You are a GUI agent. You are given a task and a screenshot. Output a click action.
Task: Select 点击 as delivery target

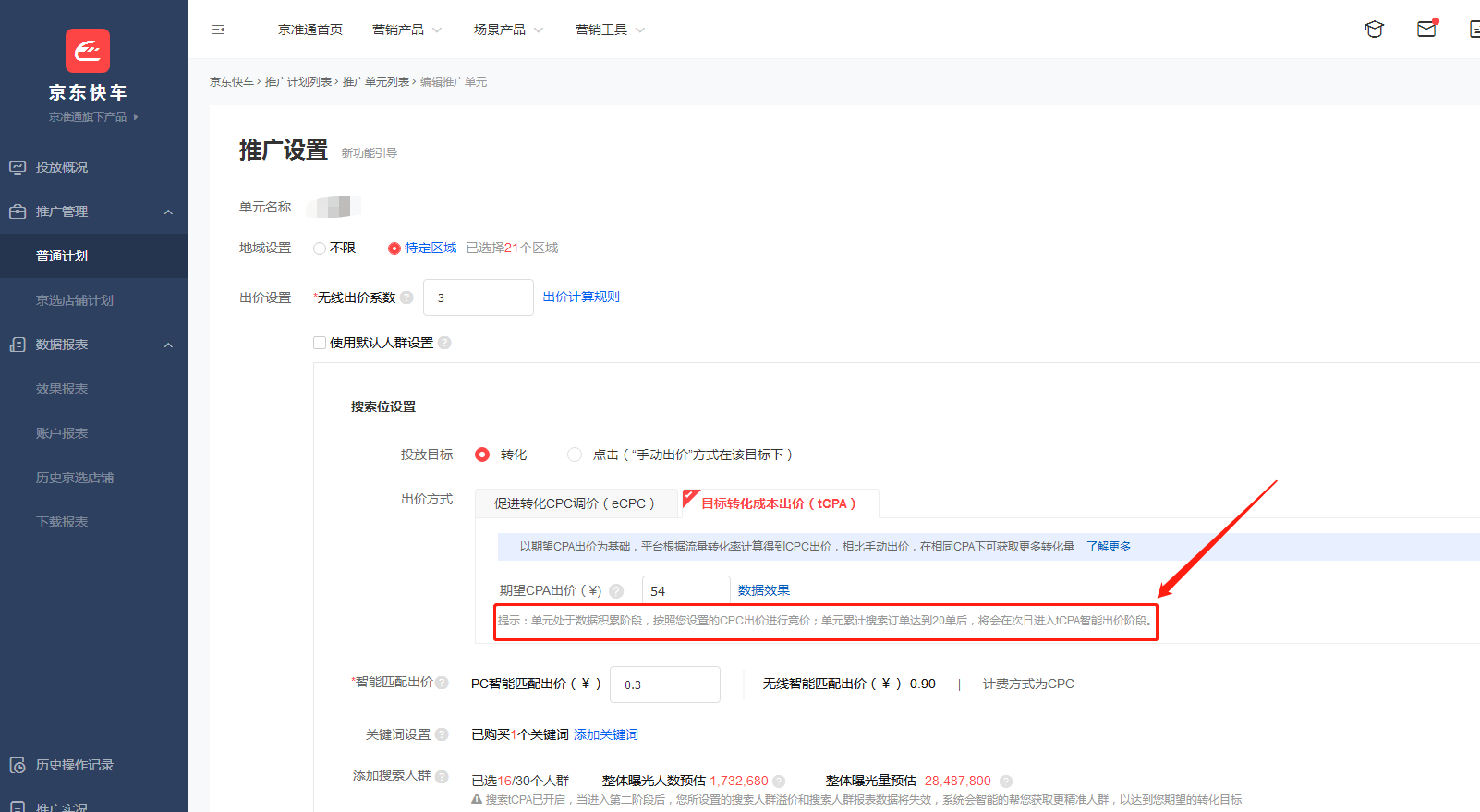575,454
